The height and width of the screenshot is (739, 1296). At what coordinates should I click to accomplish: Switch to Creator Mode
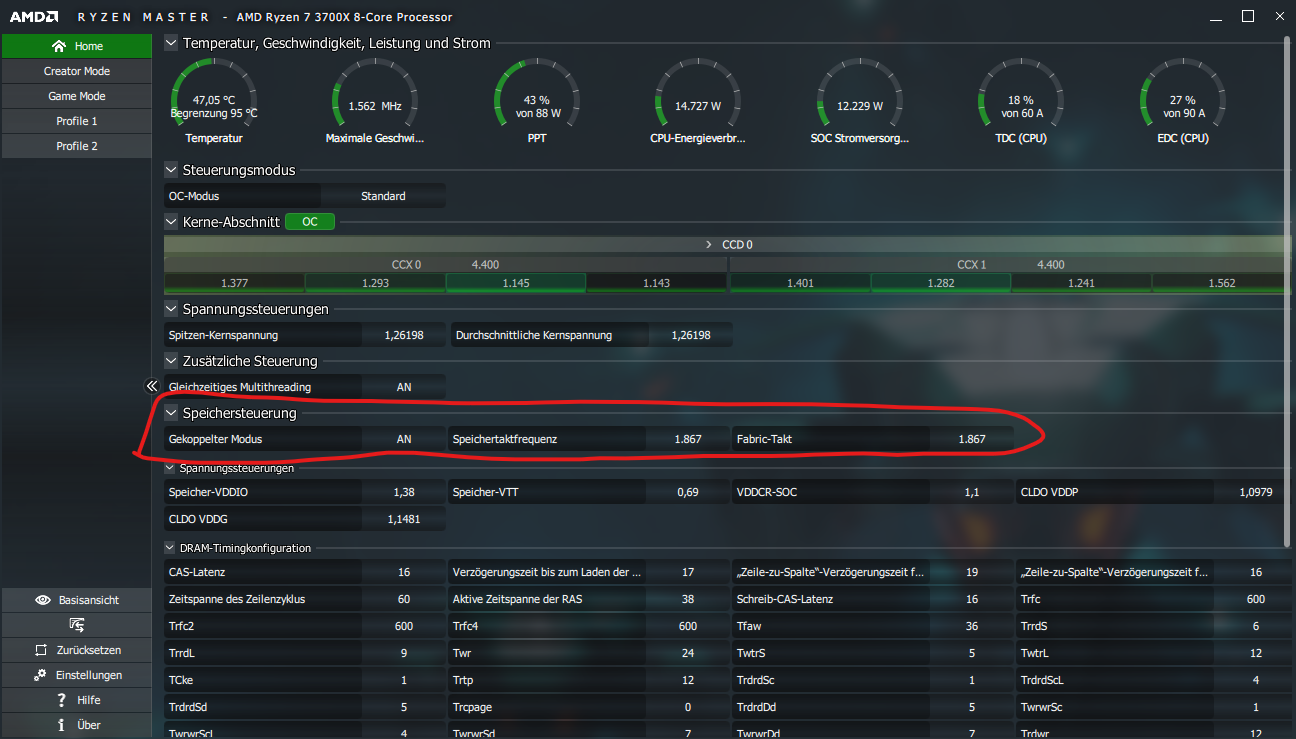click(77, 71)
